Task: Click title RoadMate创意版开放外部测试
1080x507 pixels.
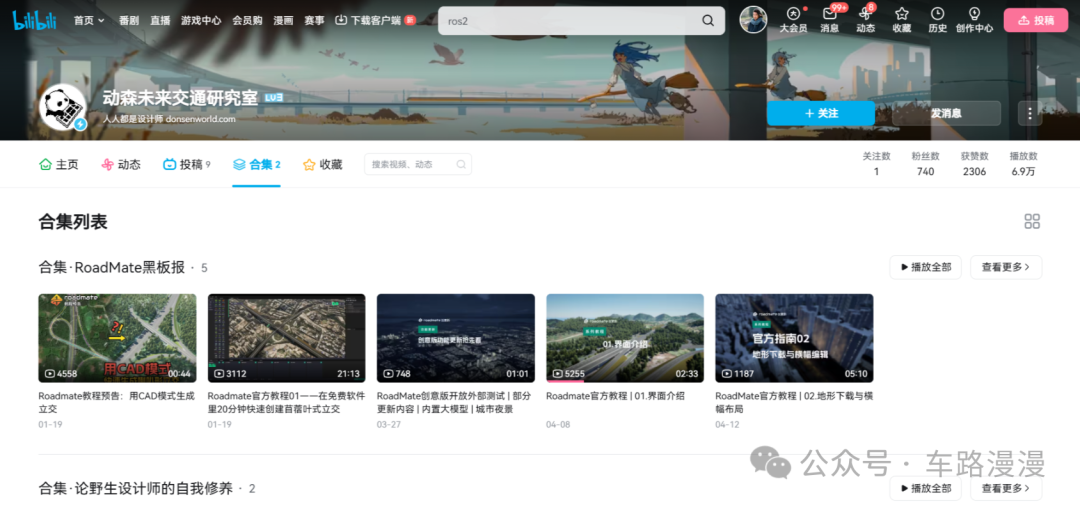Action: [x=453, y=402]
